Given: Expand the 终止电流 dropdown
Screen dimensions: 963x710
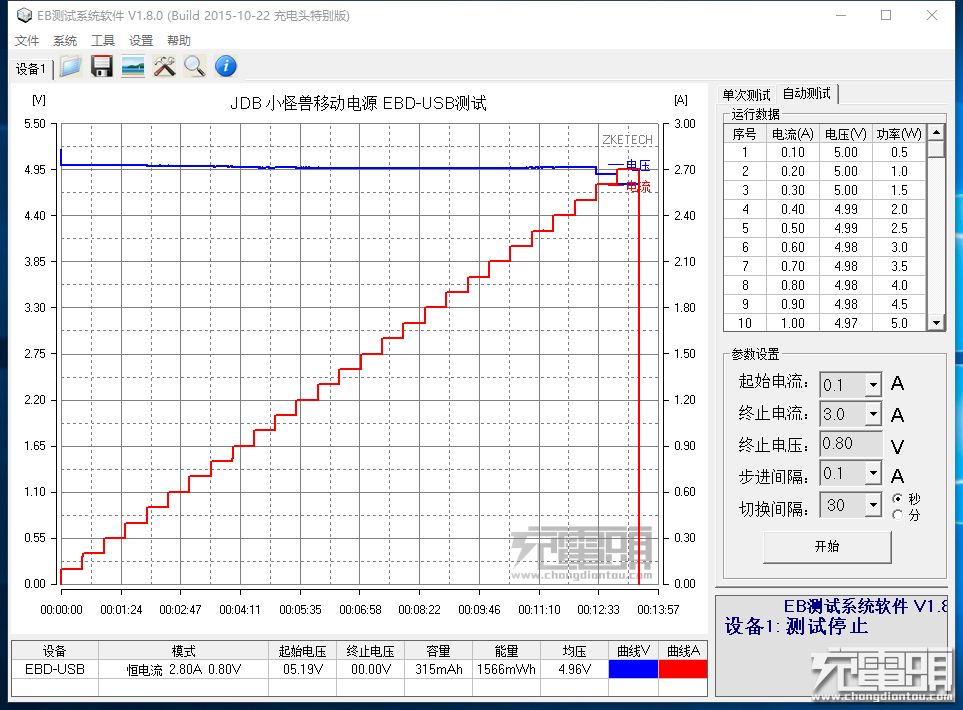Looking at the screenshot, I should (x=873, y=414).
